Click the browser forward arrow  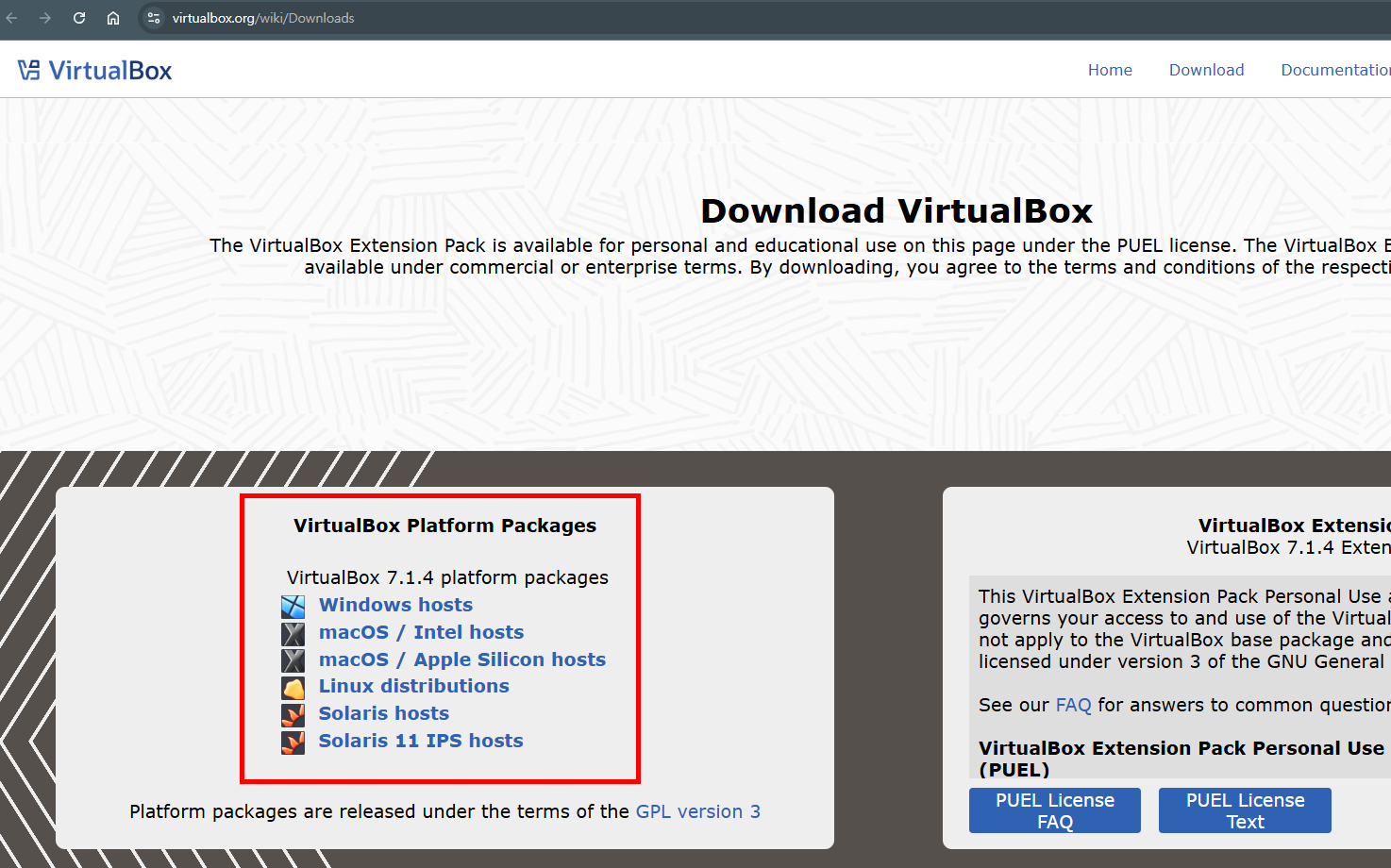[45, 18]
